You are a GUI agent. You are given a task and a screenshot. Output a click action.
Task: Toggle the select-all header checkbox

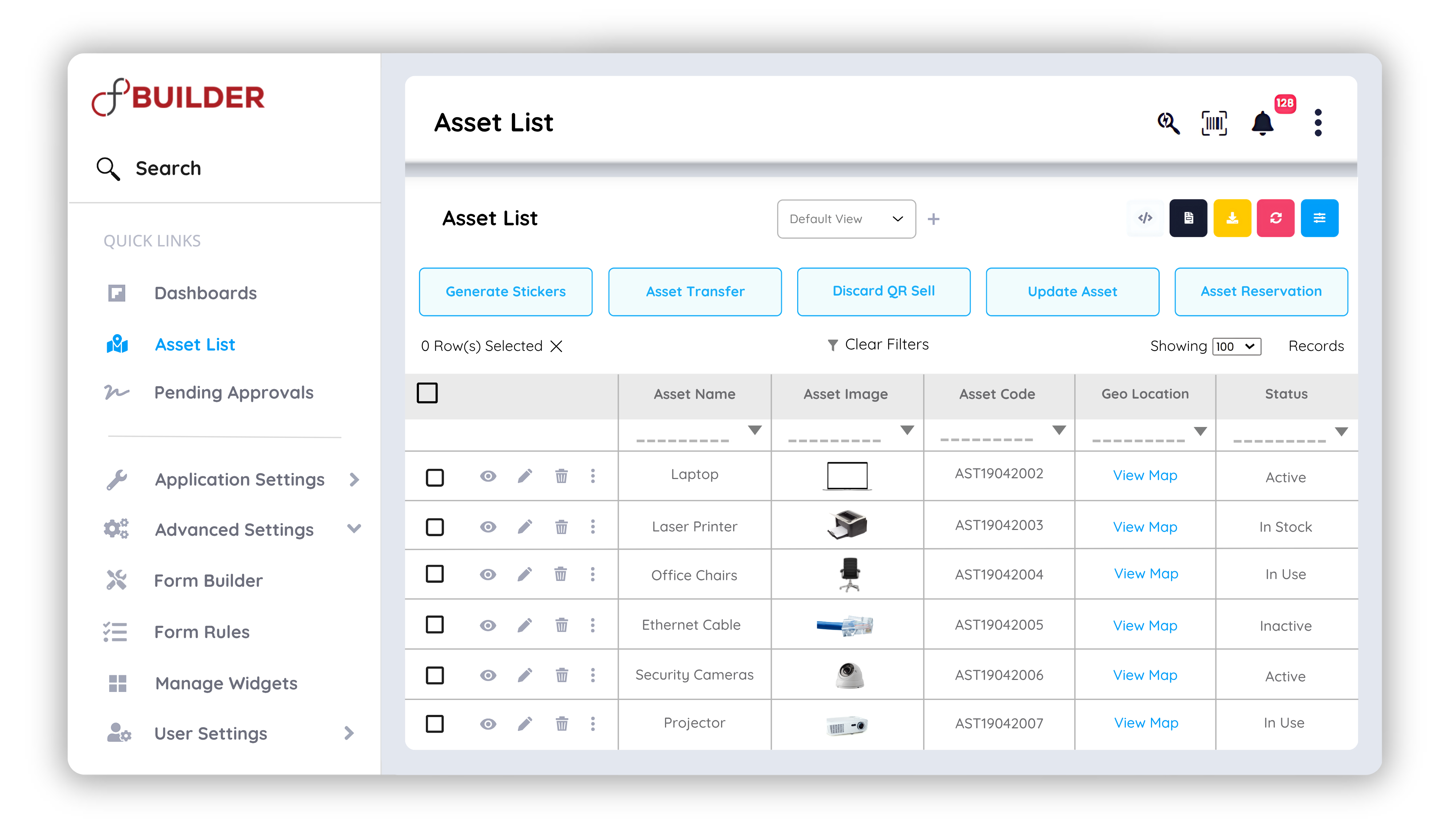point(427,393)
